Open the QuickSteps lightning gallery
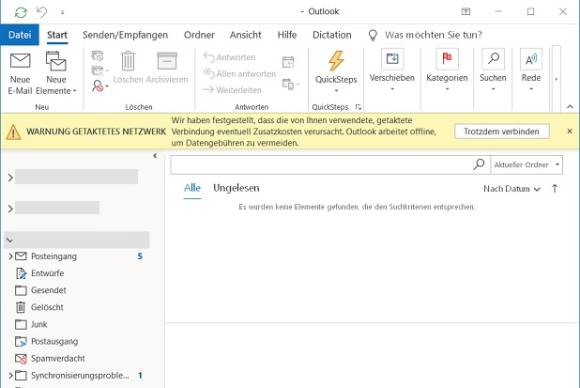This screenshot has width=580, height=388. [x=336, y=71]
